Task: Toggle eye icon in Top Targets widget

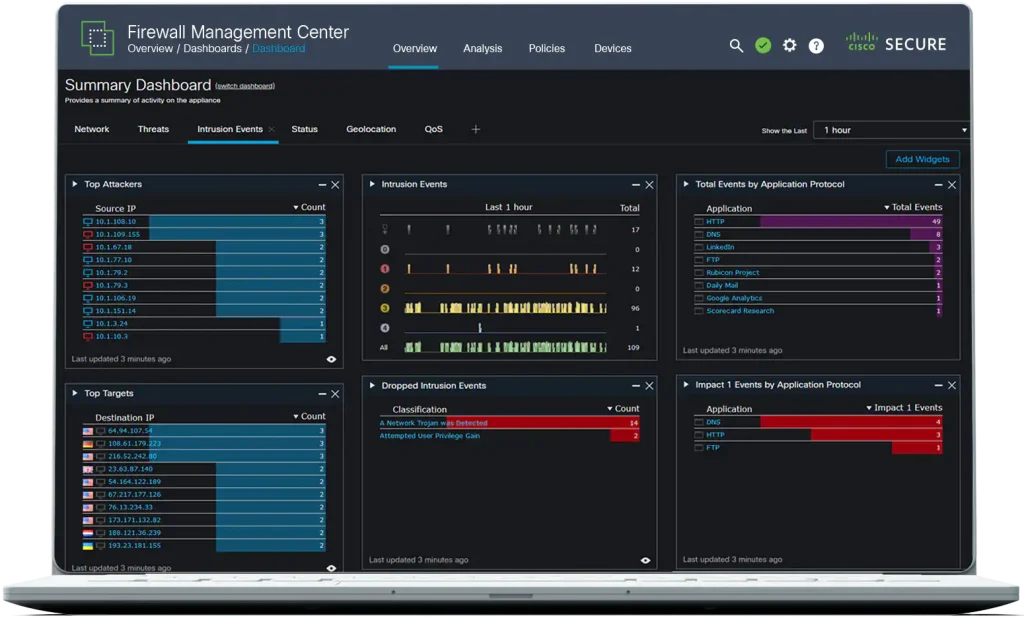Action: click(x=332, y=568)
